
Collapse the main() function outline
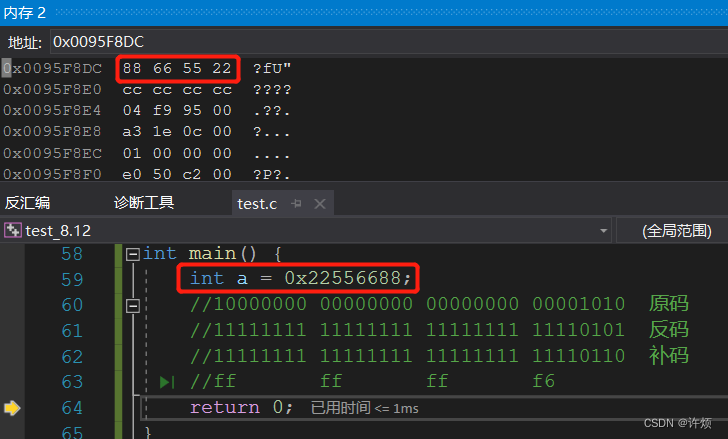pos(133,254)
